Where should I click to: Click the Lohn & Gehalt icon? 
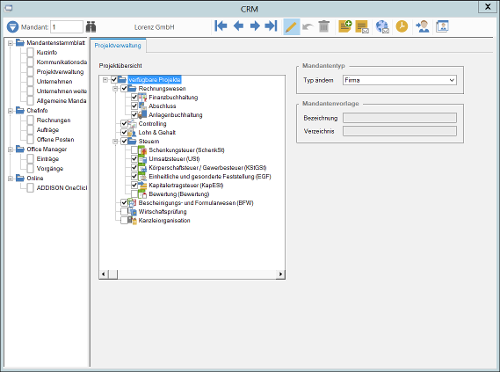[132, 132]
